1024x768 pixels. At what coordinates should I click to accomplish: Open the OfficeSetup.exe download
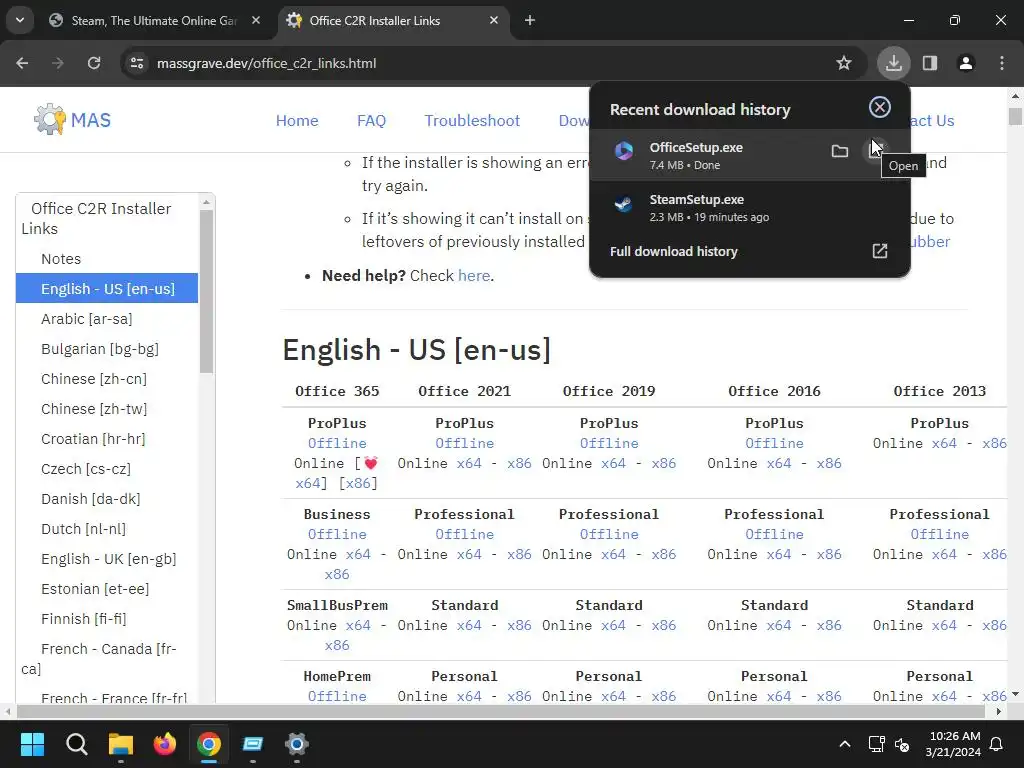tap(876, 150)
